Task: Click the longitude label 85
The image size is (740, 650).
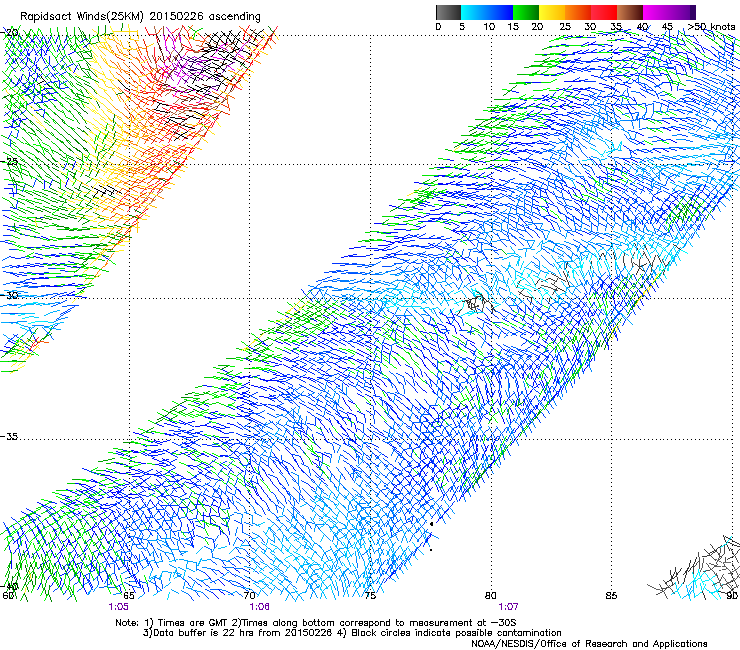Action: click(x=611, y=596)
